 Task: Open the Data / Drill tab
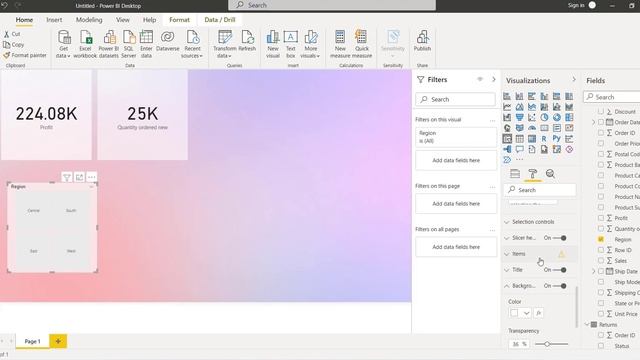click(x=220, y=20)
